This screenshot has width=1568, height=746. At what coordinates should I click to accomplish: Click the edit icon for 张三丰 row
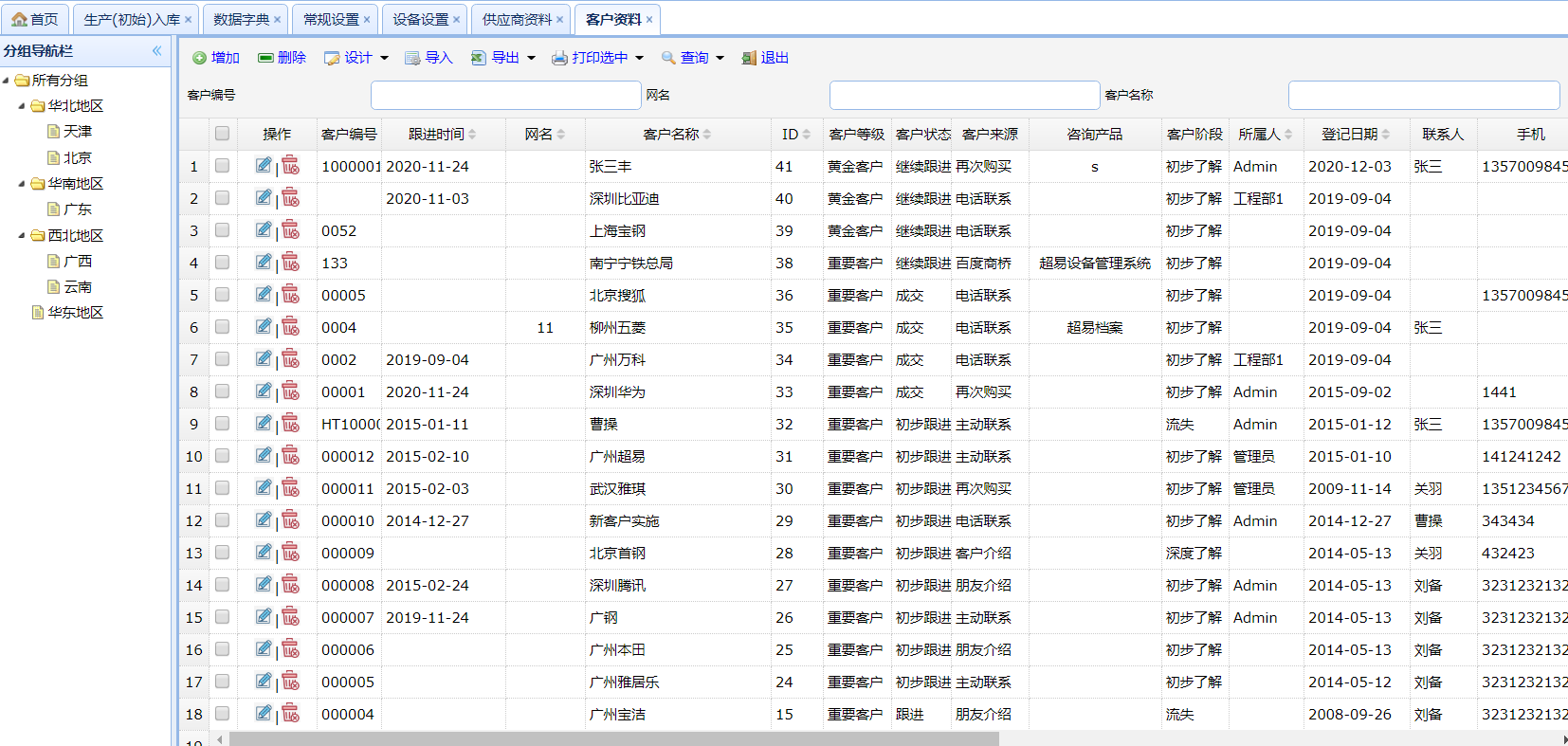tap(264, 166)
